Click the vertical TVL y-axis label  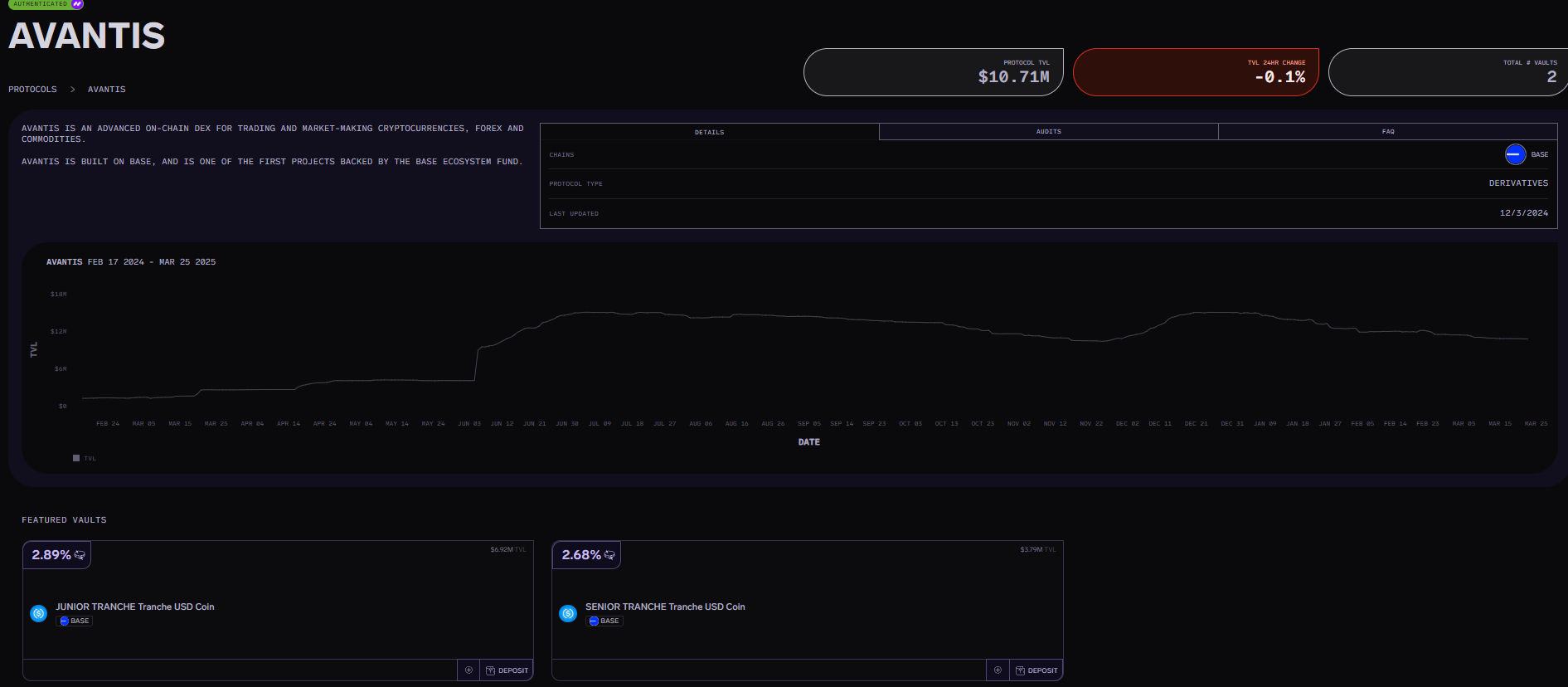coord(34,350)
